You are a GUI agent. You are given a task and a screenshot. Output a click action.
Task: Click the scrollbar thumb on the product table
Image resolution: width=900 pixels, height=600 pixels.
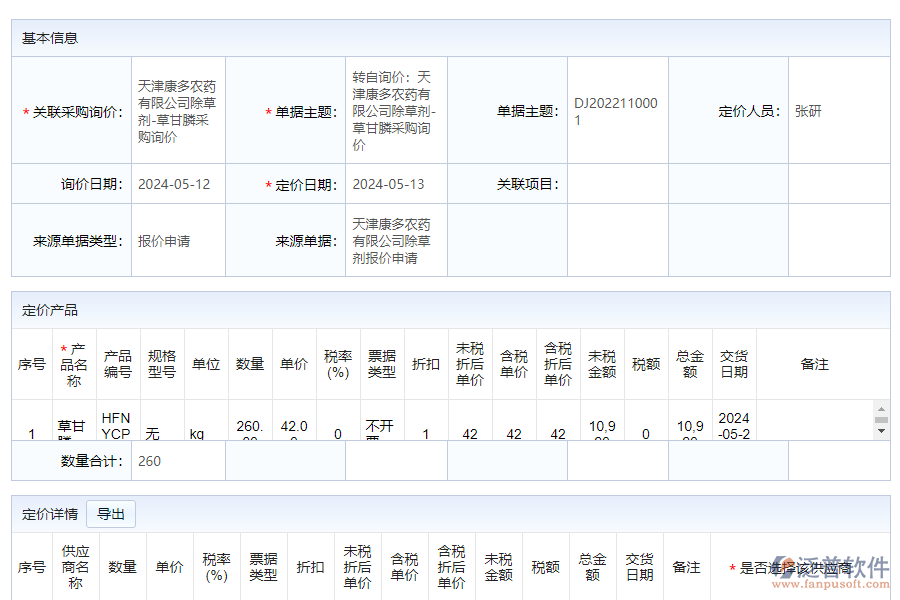click(880, 422)
